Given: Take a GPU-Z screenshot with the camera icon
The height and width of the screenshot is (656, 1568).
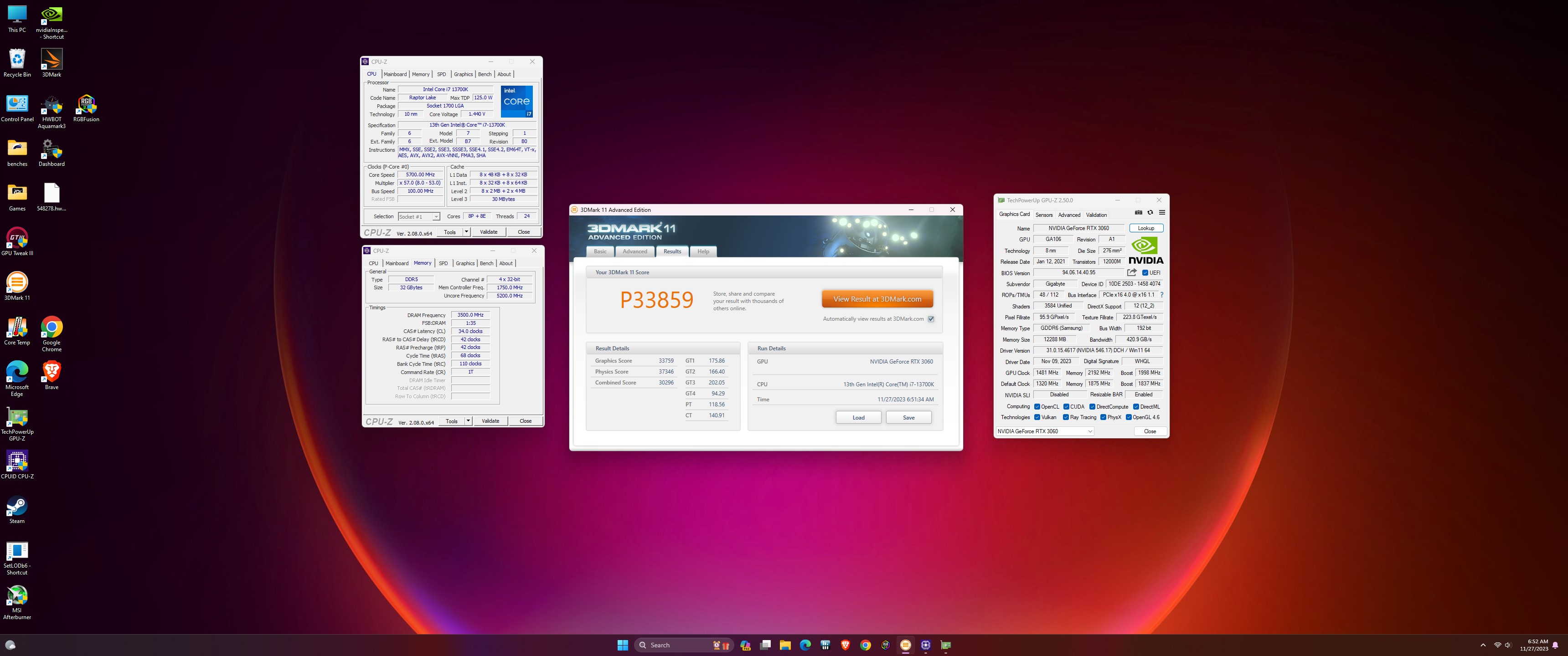Looking at the screenshot, I should pyautogui.click(x=1138, y=212).
